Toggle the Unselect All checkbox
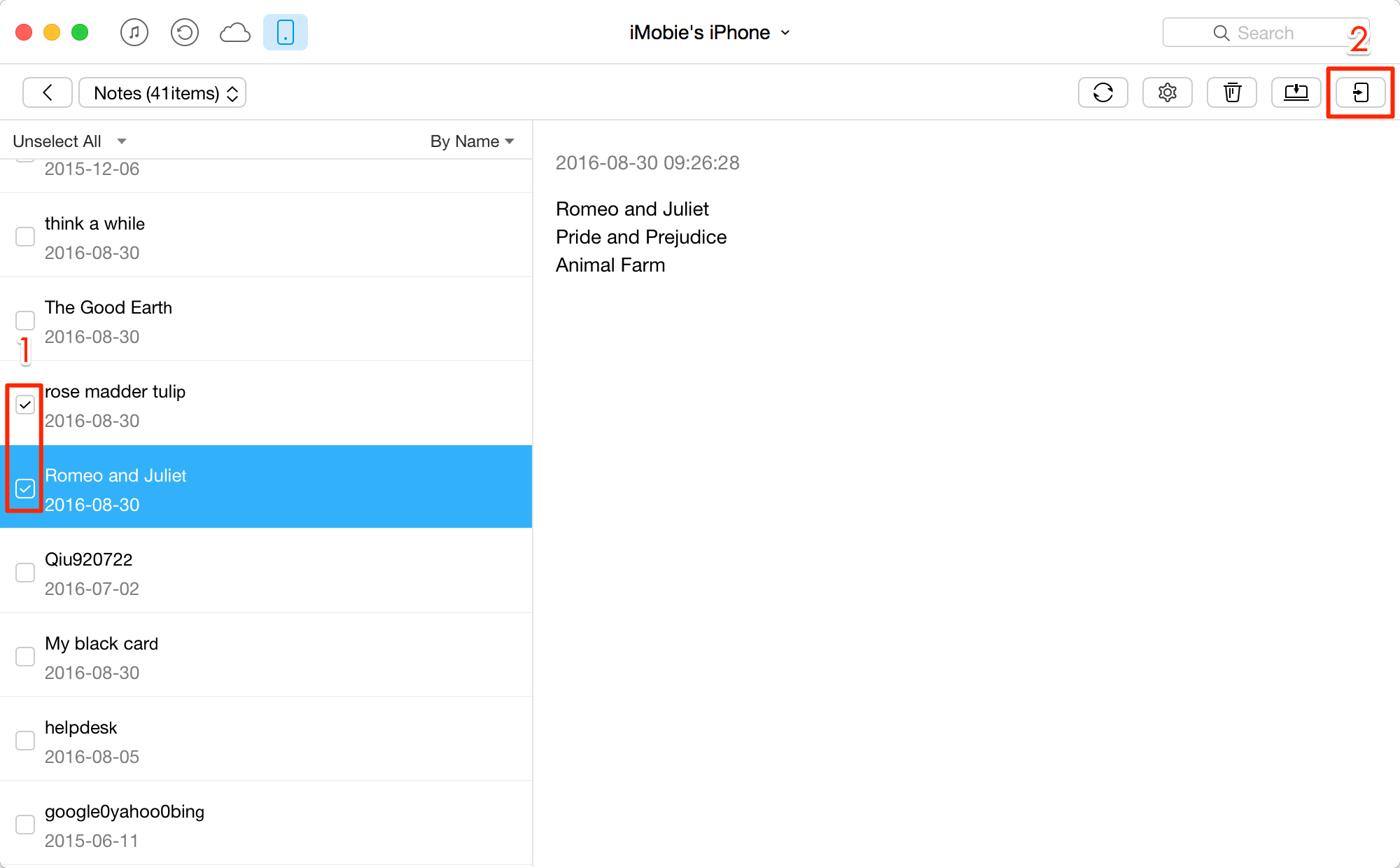 (55, 140)
